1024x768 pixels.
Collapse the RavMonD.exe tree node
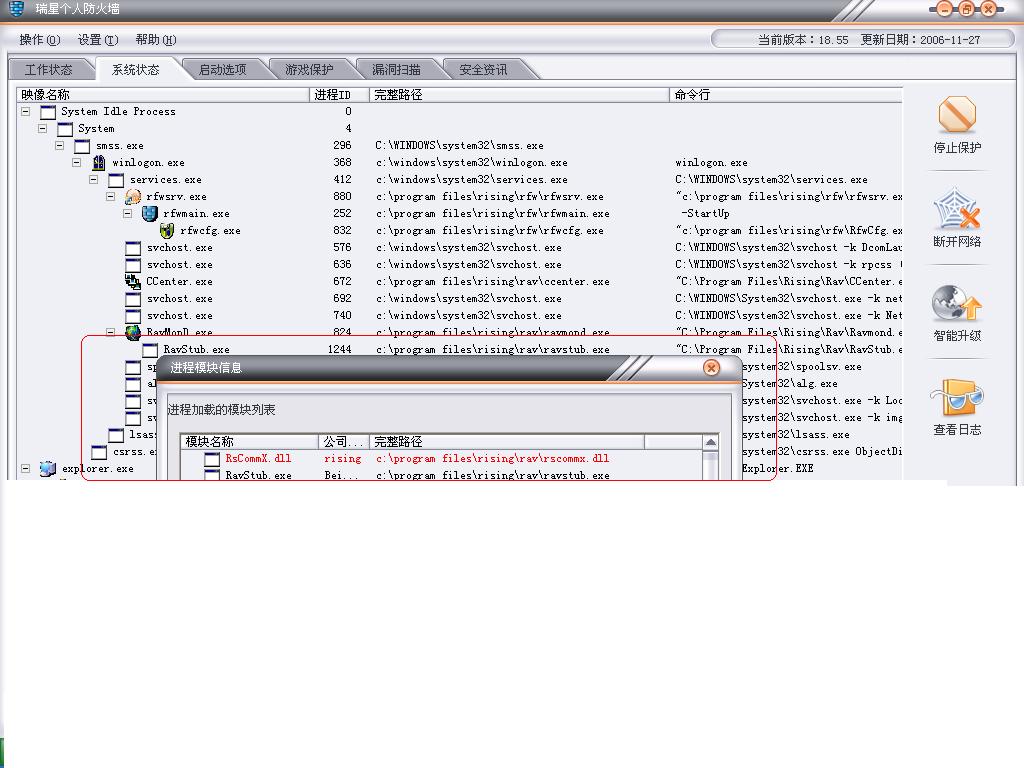tap(110, 332)
